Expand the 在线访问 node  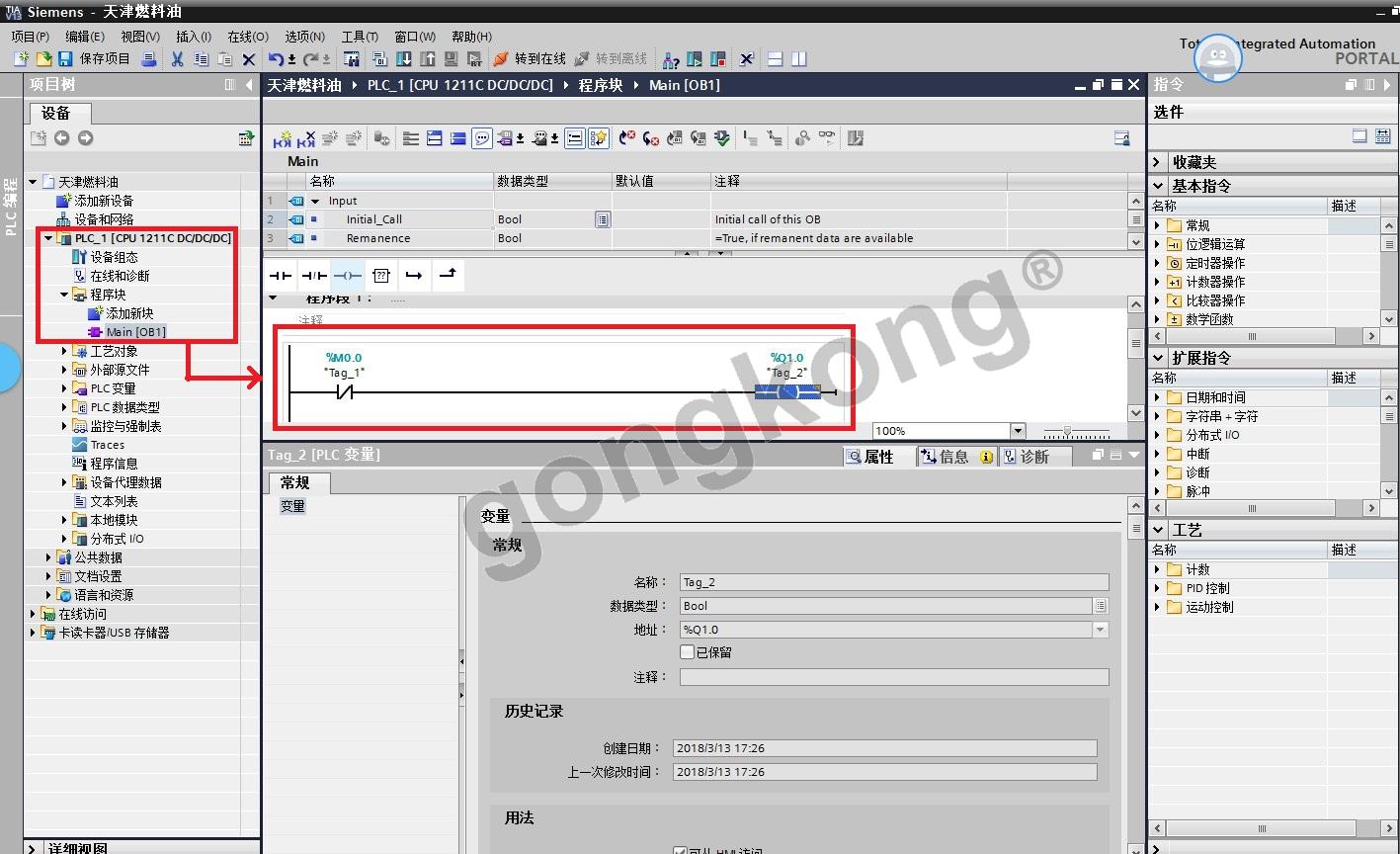click(33, 614)
